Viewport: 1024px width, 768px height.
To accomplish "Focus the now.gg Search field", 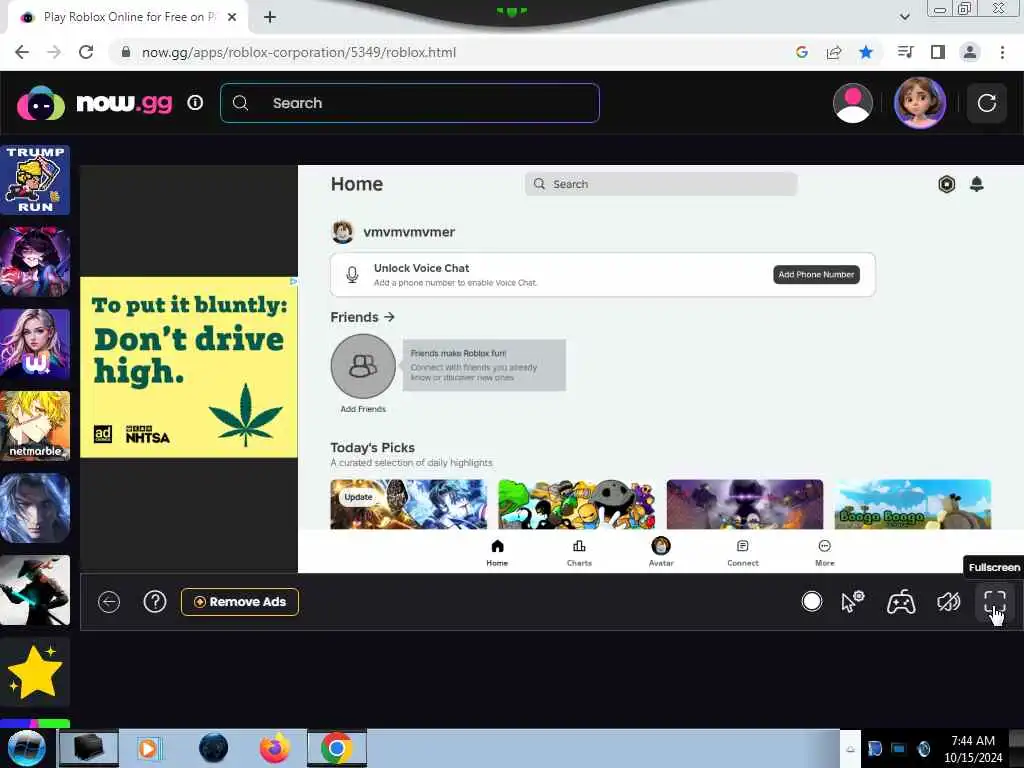I will [409, 103].
